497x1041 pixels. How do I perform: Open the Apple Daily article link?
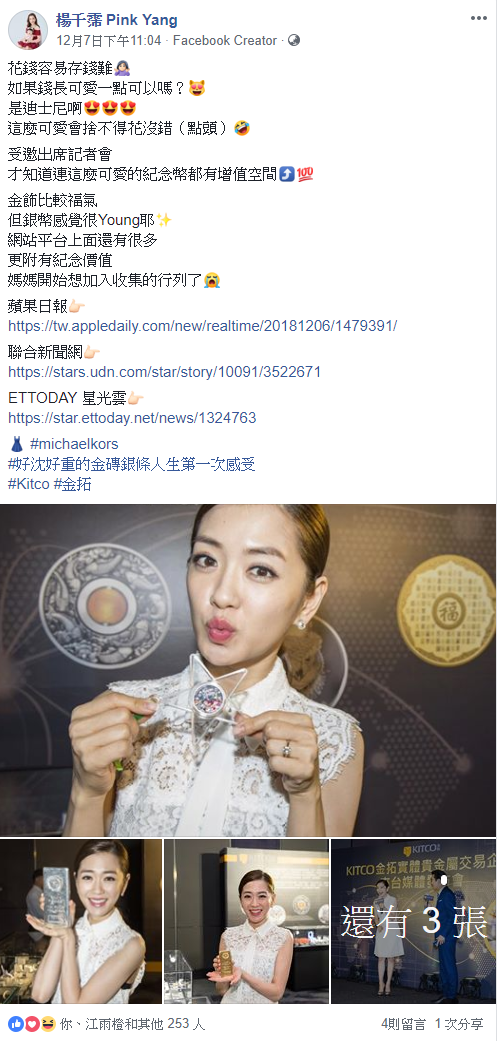click(202, 326)
